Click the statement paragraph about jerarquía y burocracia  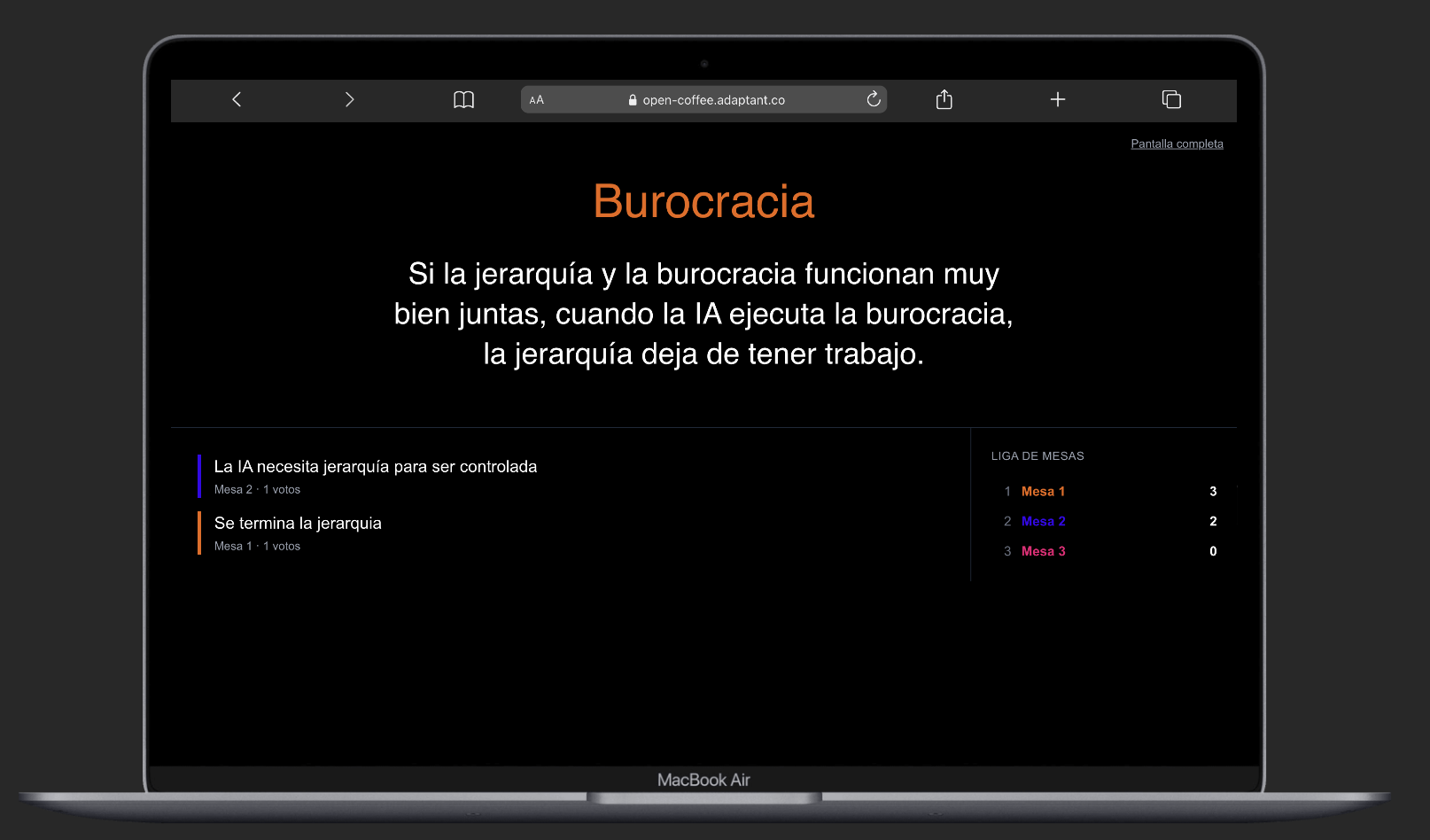coord(703,314)
